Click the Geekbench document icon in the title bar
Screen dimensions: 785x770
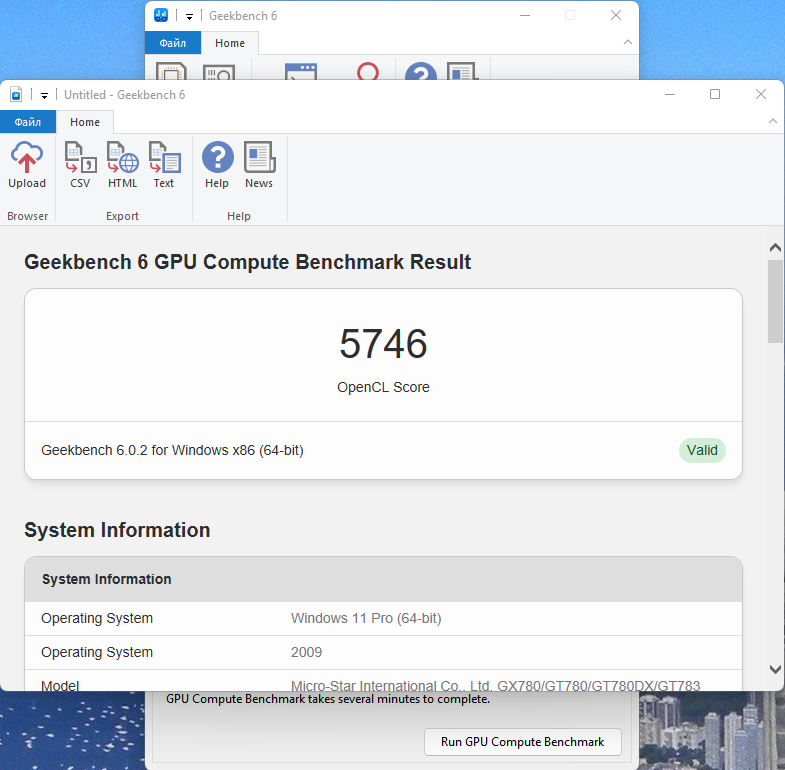tap(16, 94)
